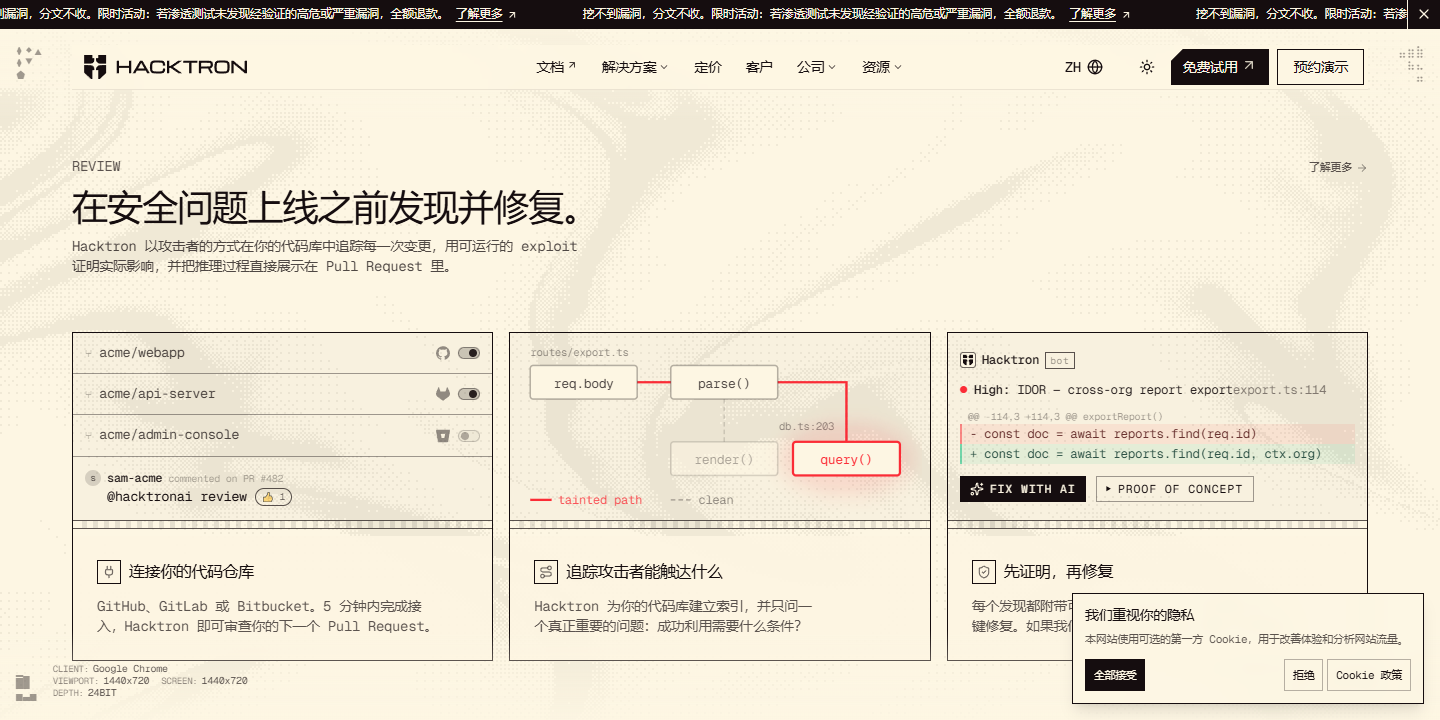1440x720 pixels.
Task: Dismiss the top promo banner with the X
Action: (1424, 14)
